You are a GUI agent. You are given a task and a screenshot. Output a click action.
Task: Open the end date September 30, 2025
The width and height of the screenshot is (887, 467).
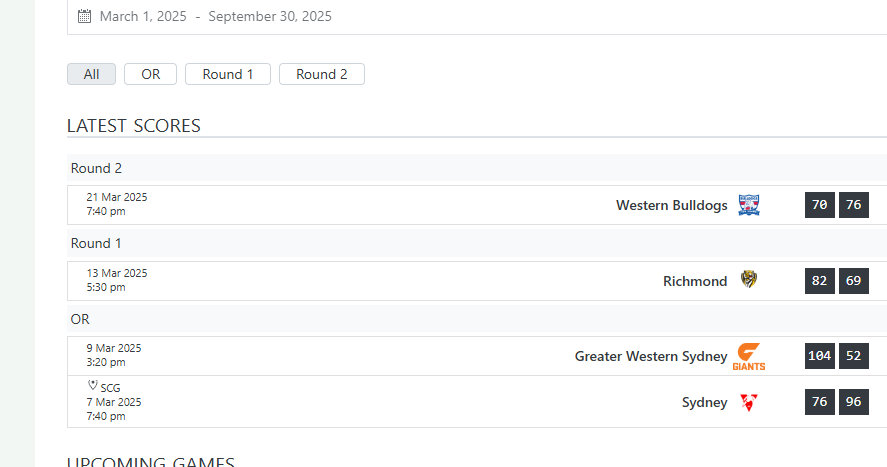270,16
